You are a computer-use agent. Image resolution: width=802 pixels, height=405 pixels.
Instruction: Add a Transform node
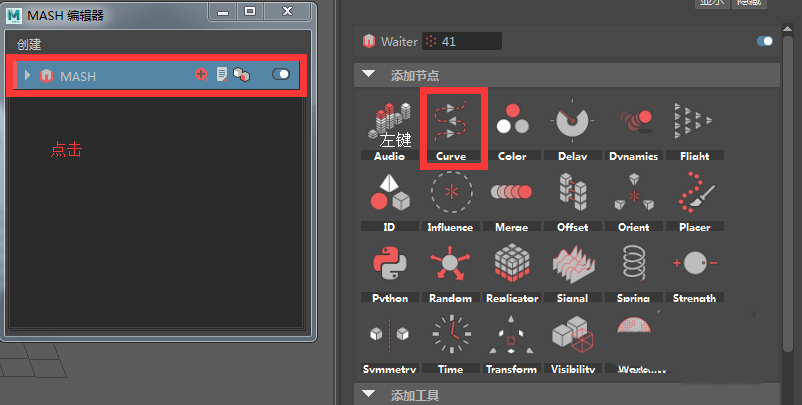point(512,343)
